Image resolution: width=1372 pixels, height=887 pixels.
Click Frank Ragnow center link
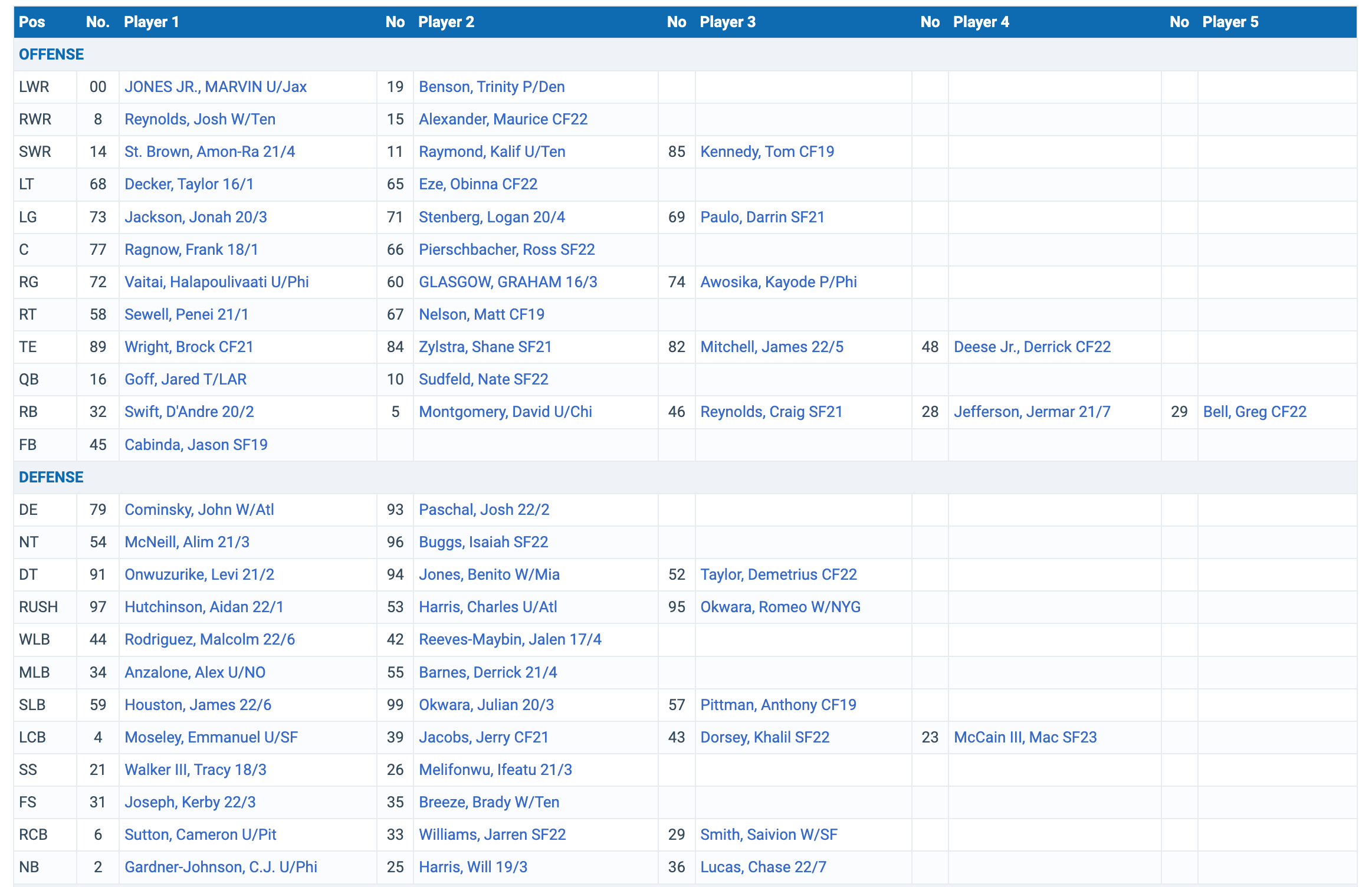click(191, 249)
